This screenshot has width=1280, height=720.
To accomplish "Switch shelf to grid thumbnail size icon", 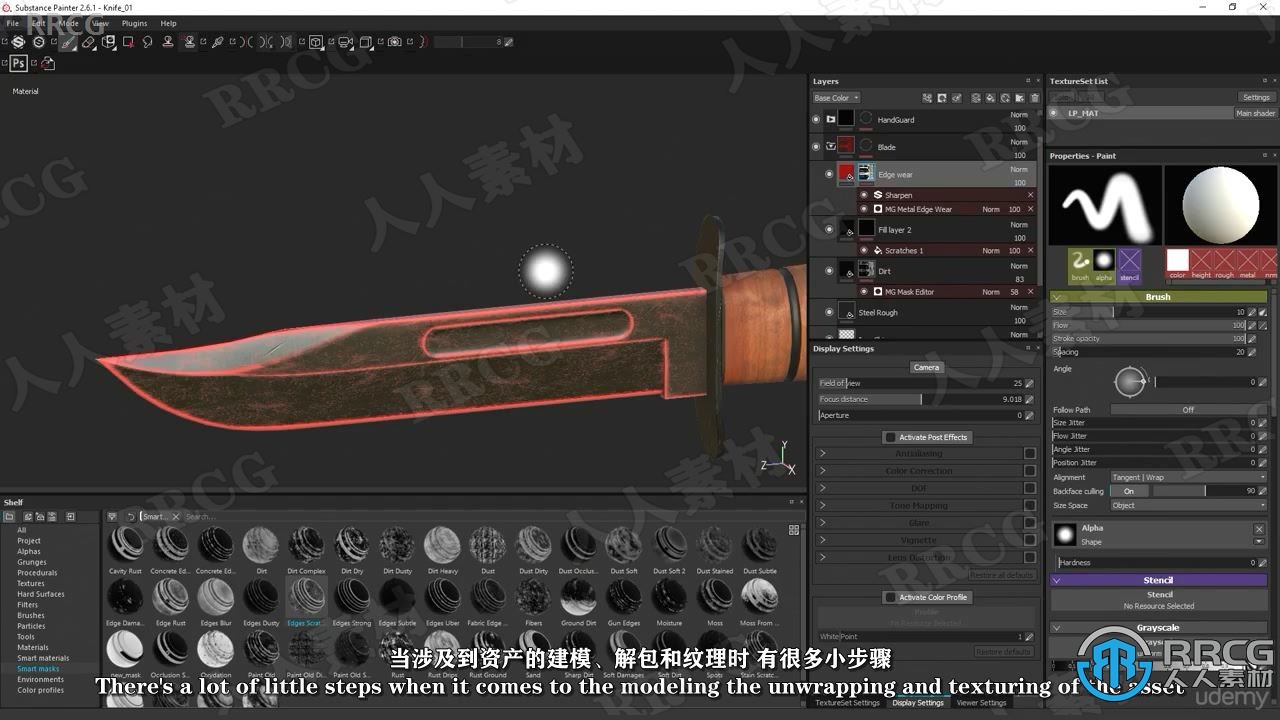I will pyautogui.click(x=794, y=530).
